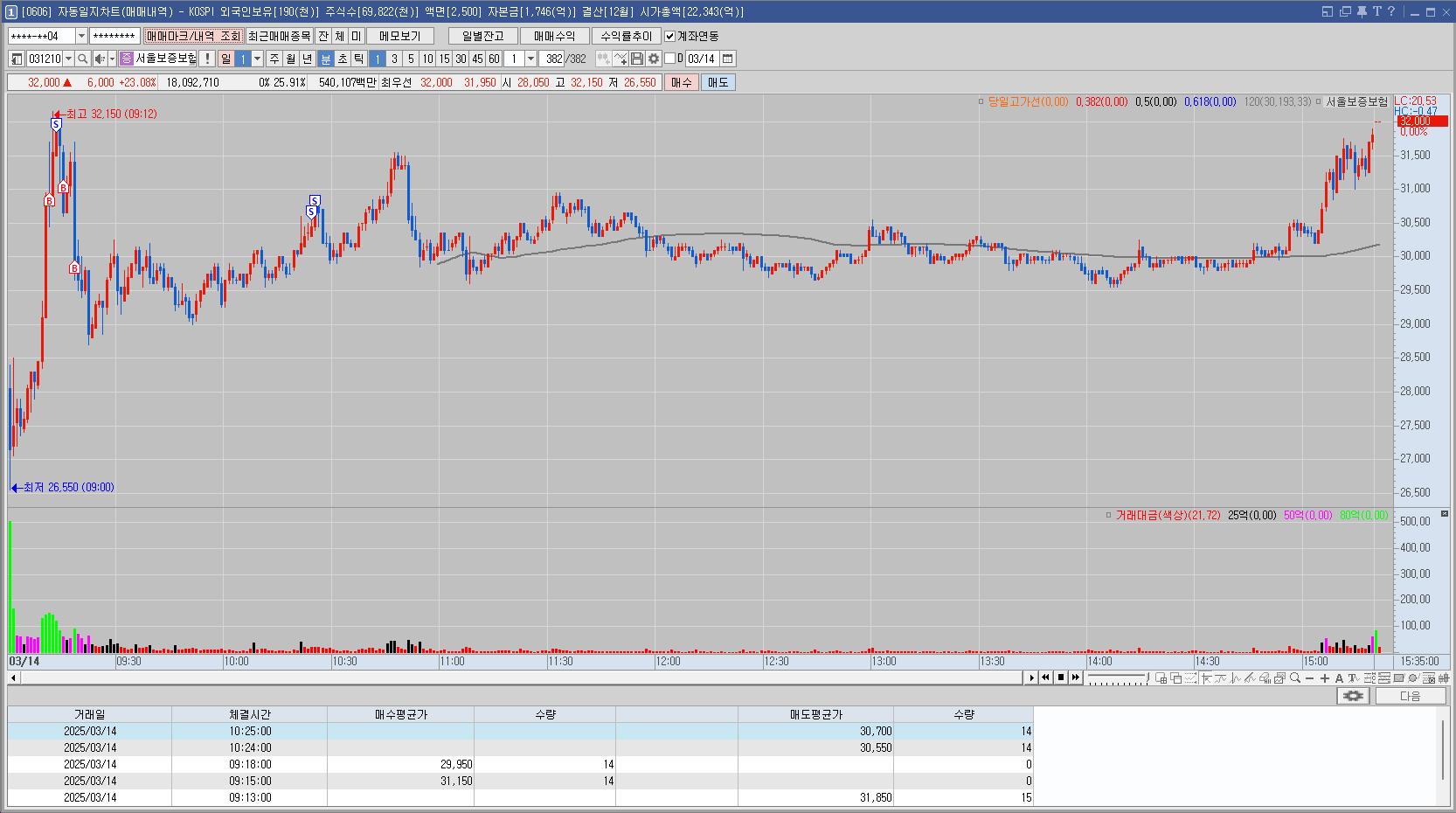Click the pin window icon in title bar

click(1362, 11)
